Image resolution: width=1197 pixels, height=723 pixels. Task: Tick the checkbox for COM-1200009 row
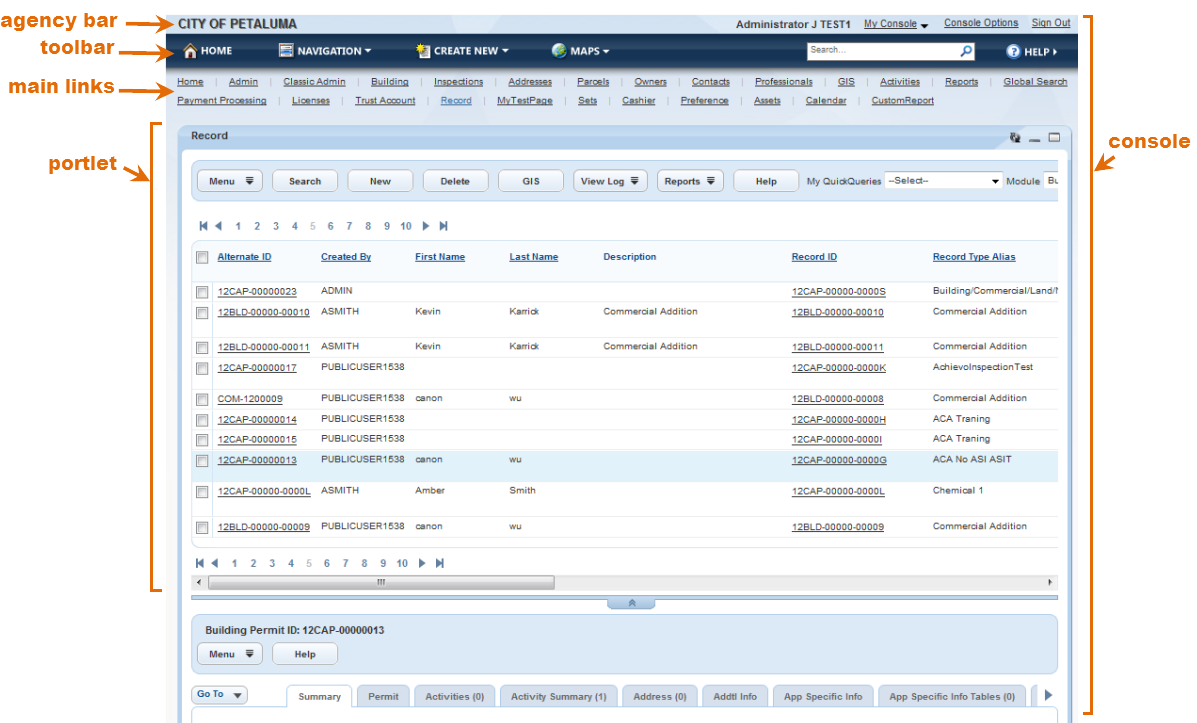click(202, 399)
